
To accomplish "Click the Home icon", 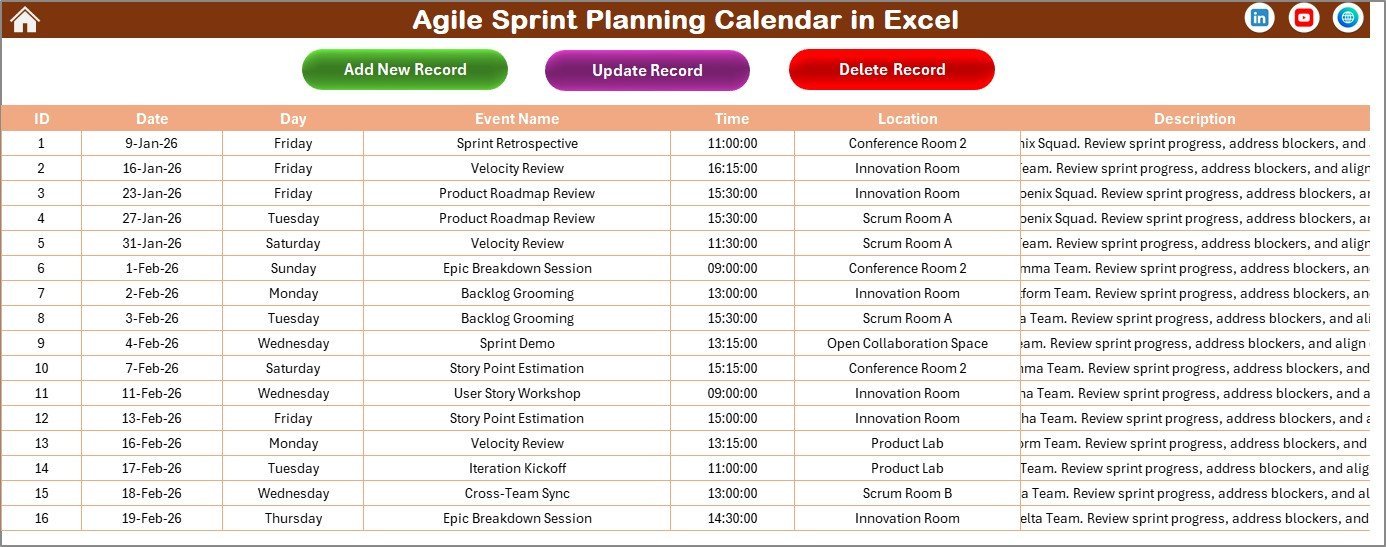I will click(24, 19).
